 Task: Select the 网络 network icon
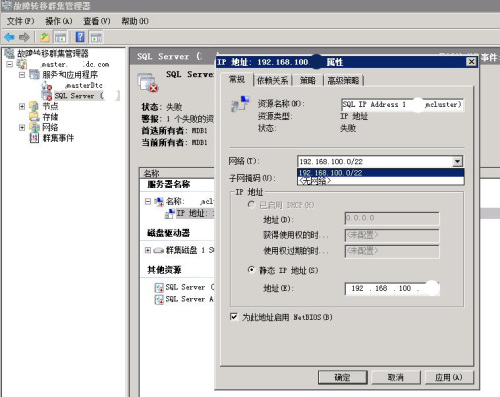pyautogui.click(x=34, y=127)
